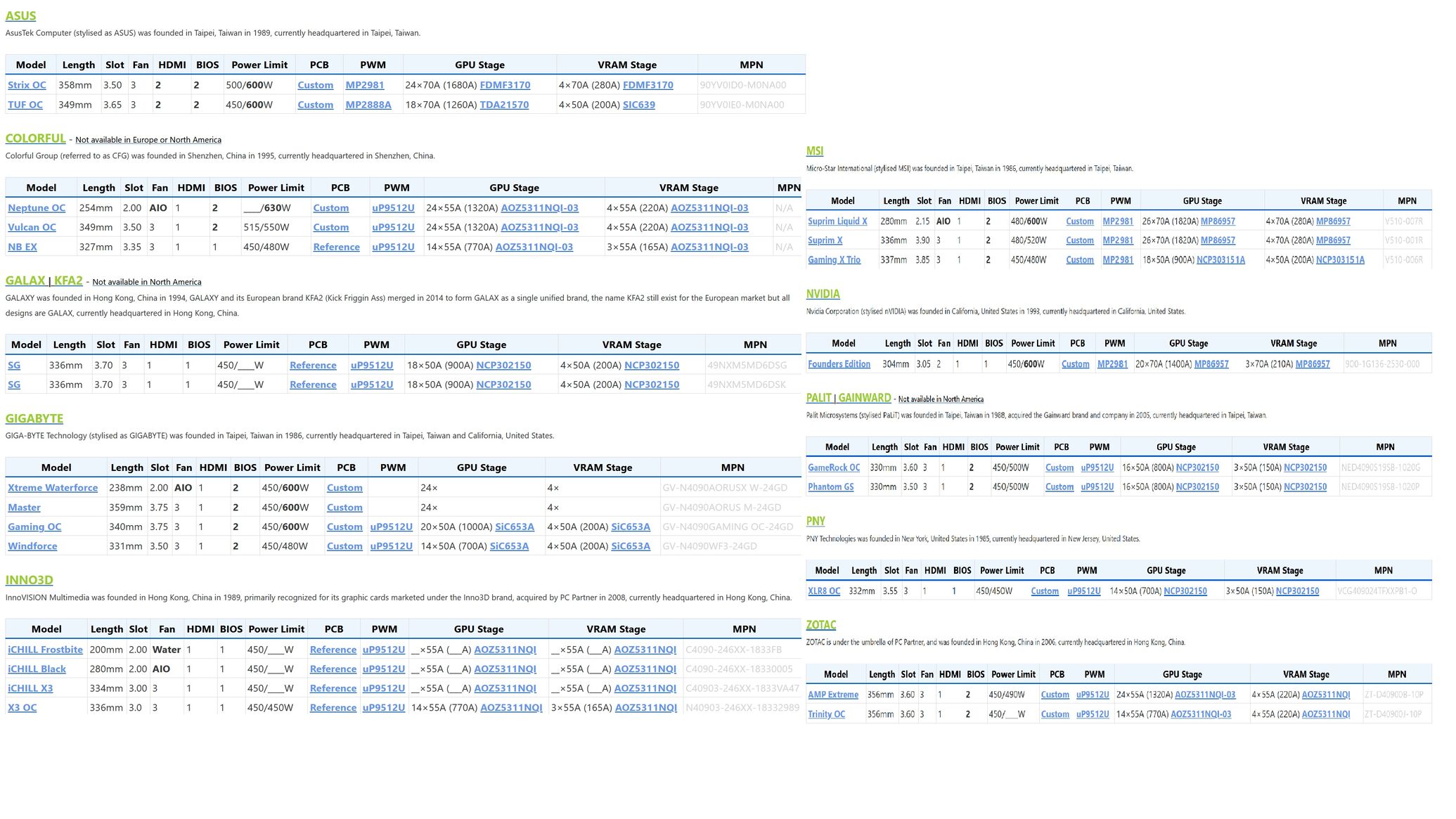The width and height of the screenshot is (1456, 819).
Task: Open the Trinity OC model link
Action: [x=827, y=715]
